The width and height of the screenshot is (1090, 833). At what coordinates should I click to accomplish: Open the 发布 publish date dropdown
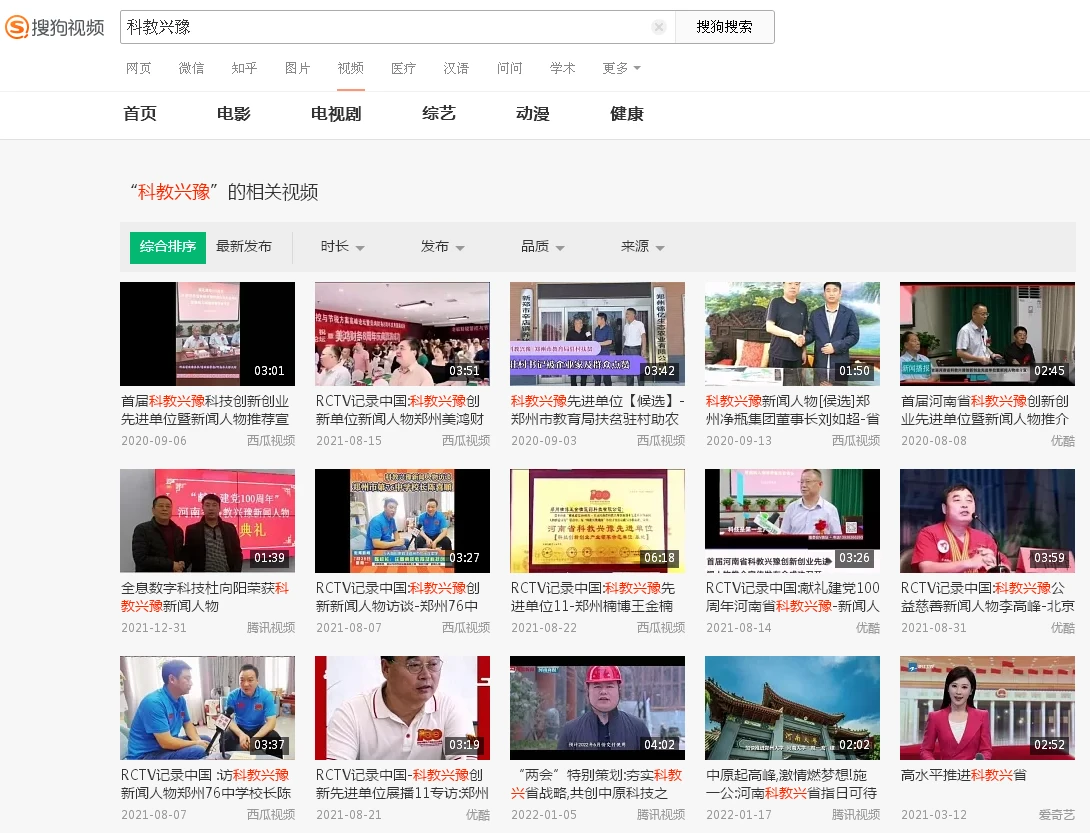point(443,246)
